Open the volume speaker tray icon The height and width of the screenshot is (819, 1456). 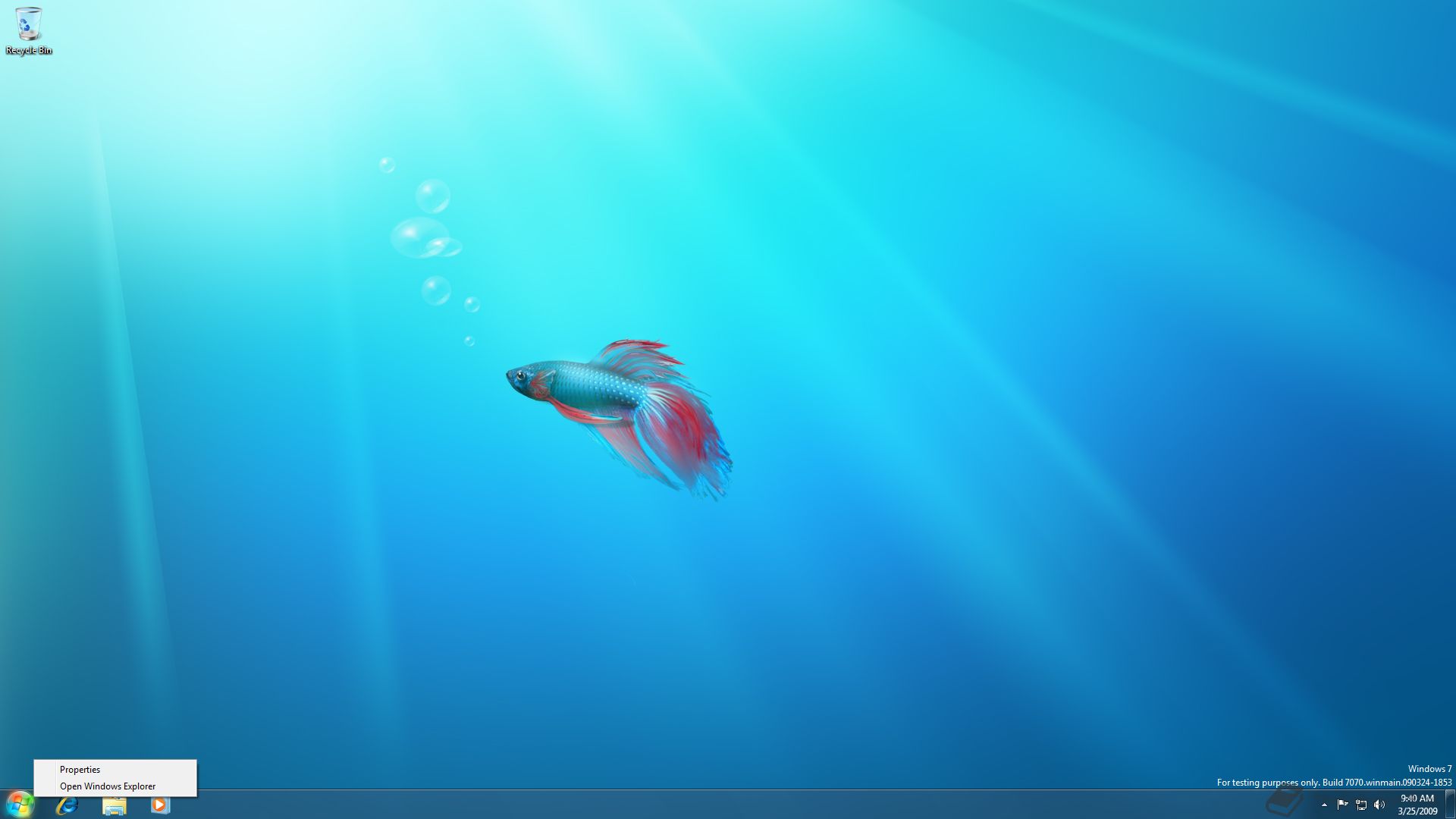click(x=1379, y=805)
